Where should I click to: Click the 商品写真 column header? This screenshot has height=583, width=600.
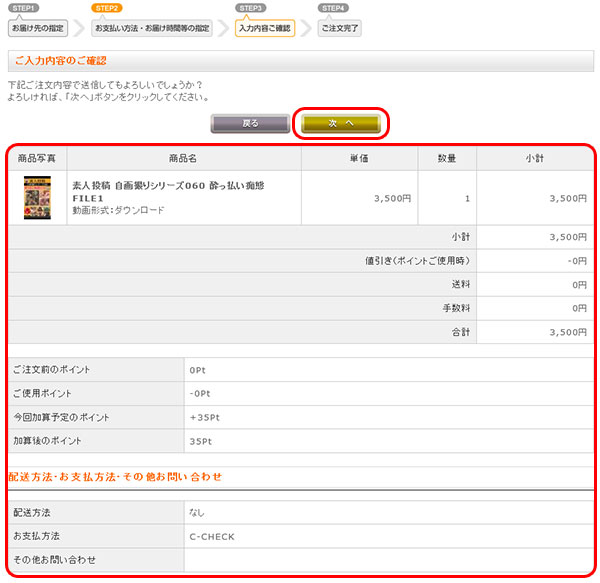click(37, 158)
